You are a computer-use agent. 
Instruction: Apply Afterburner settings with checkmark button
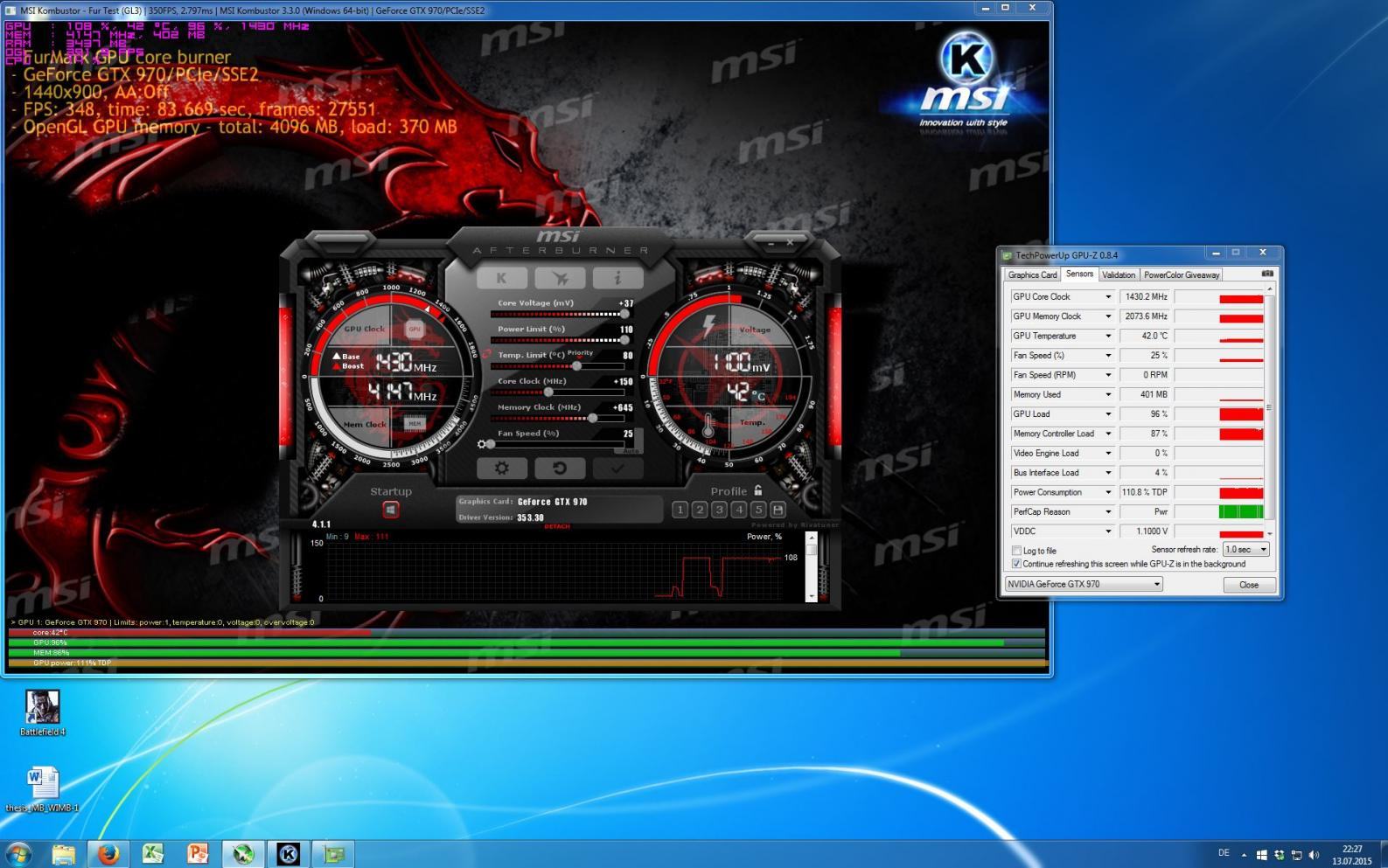617,468
